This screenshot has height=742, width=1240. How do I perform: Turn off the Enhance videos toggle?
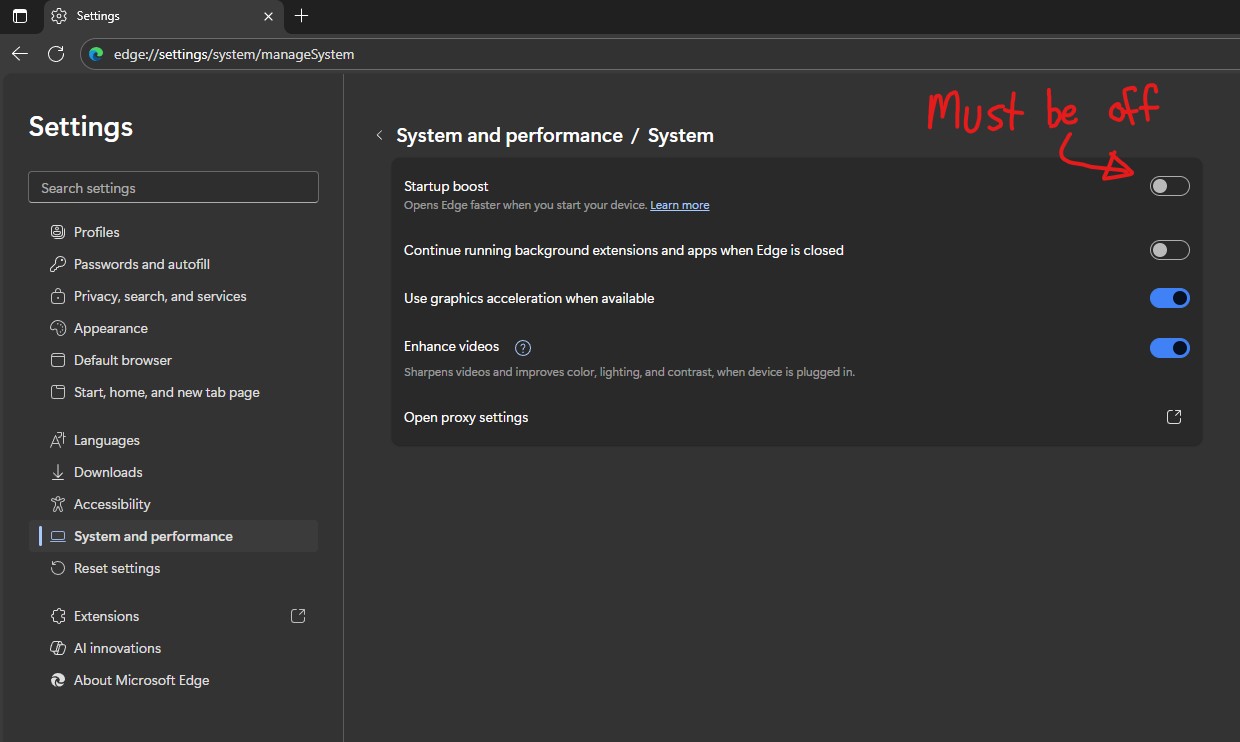(x=1169, y=348)
